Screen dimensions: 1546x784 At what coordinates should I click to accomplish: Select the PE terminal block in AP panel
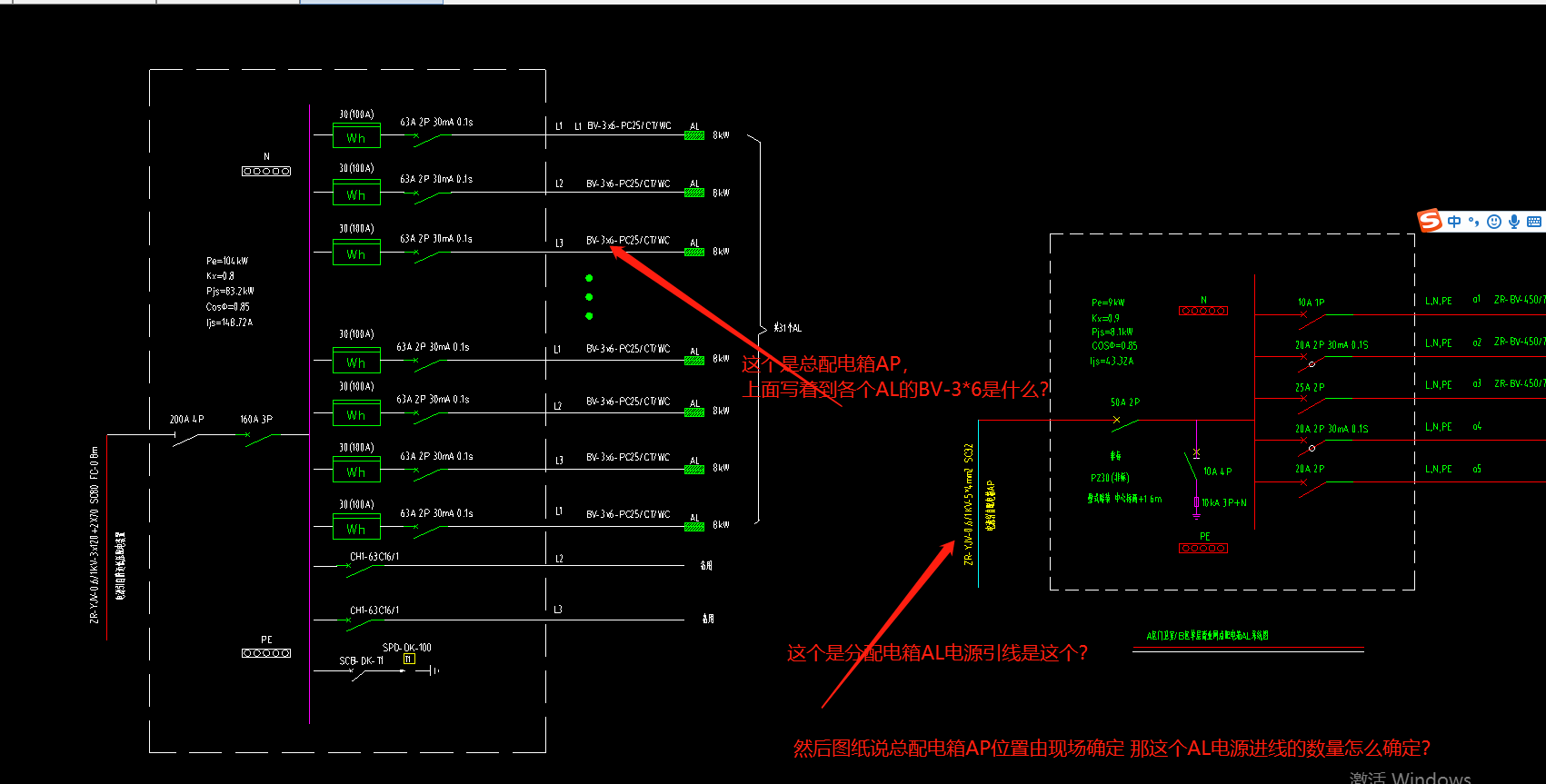(266, 653)
